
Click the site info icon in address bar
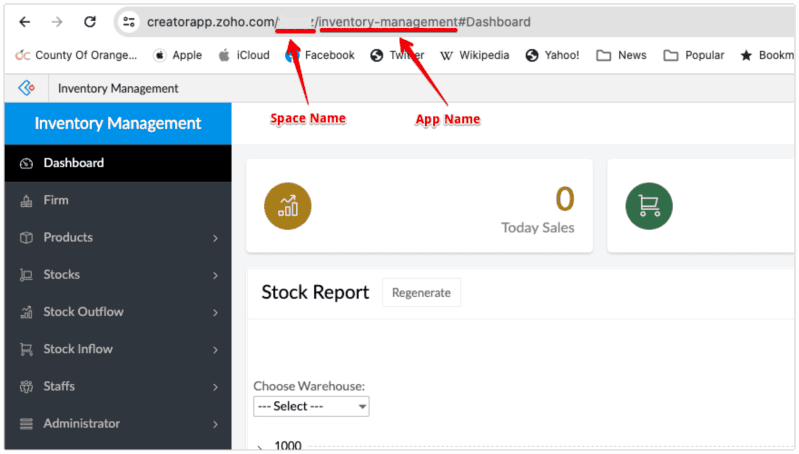pos(128,21)
